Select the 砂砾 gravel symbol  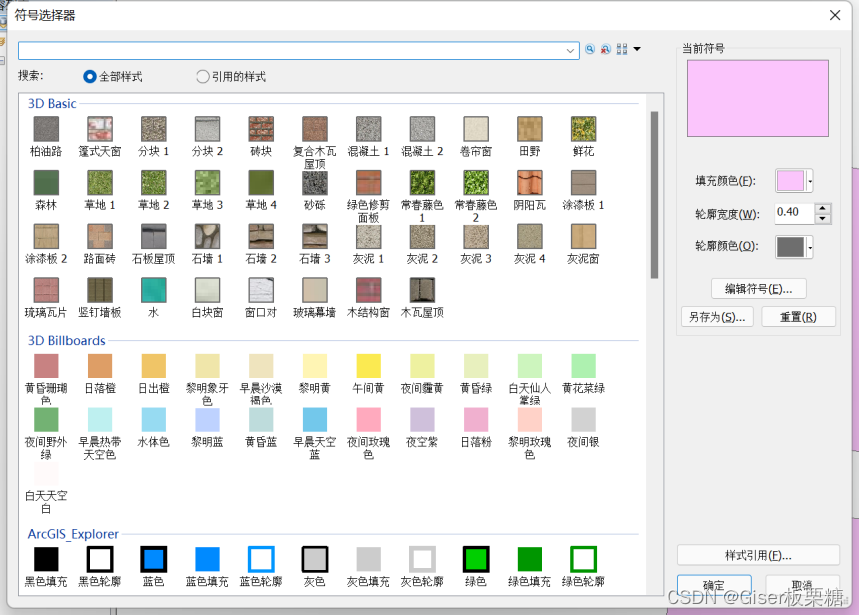coord(314,182)
